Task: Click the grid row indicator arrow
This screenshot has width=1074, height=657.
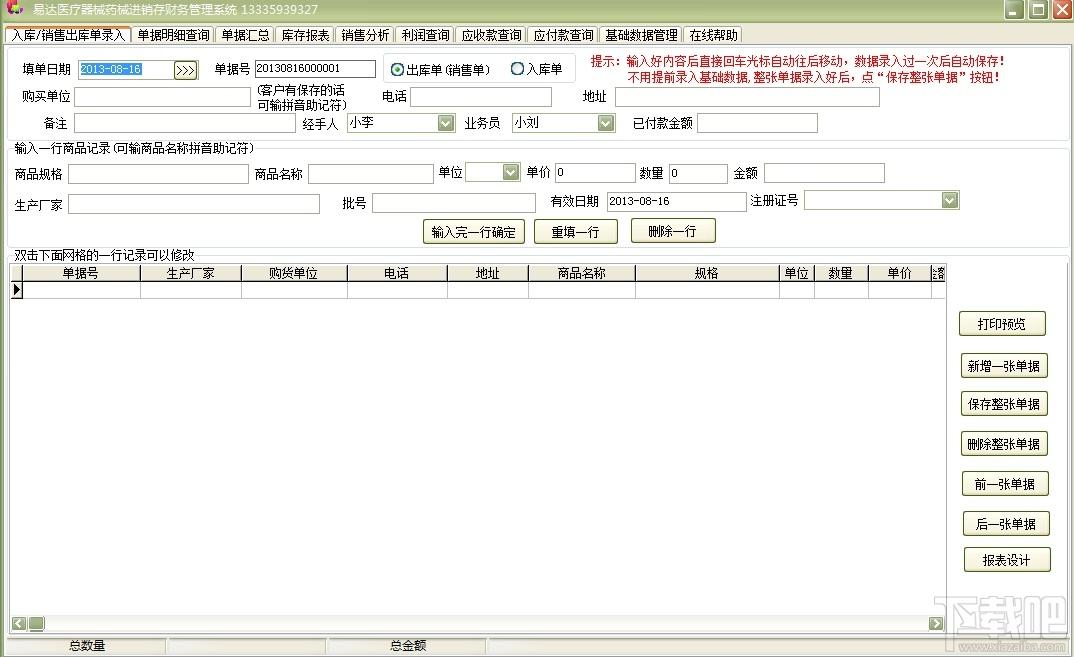Action: pyautogui.click(x=17, y=290)
